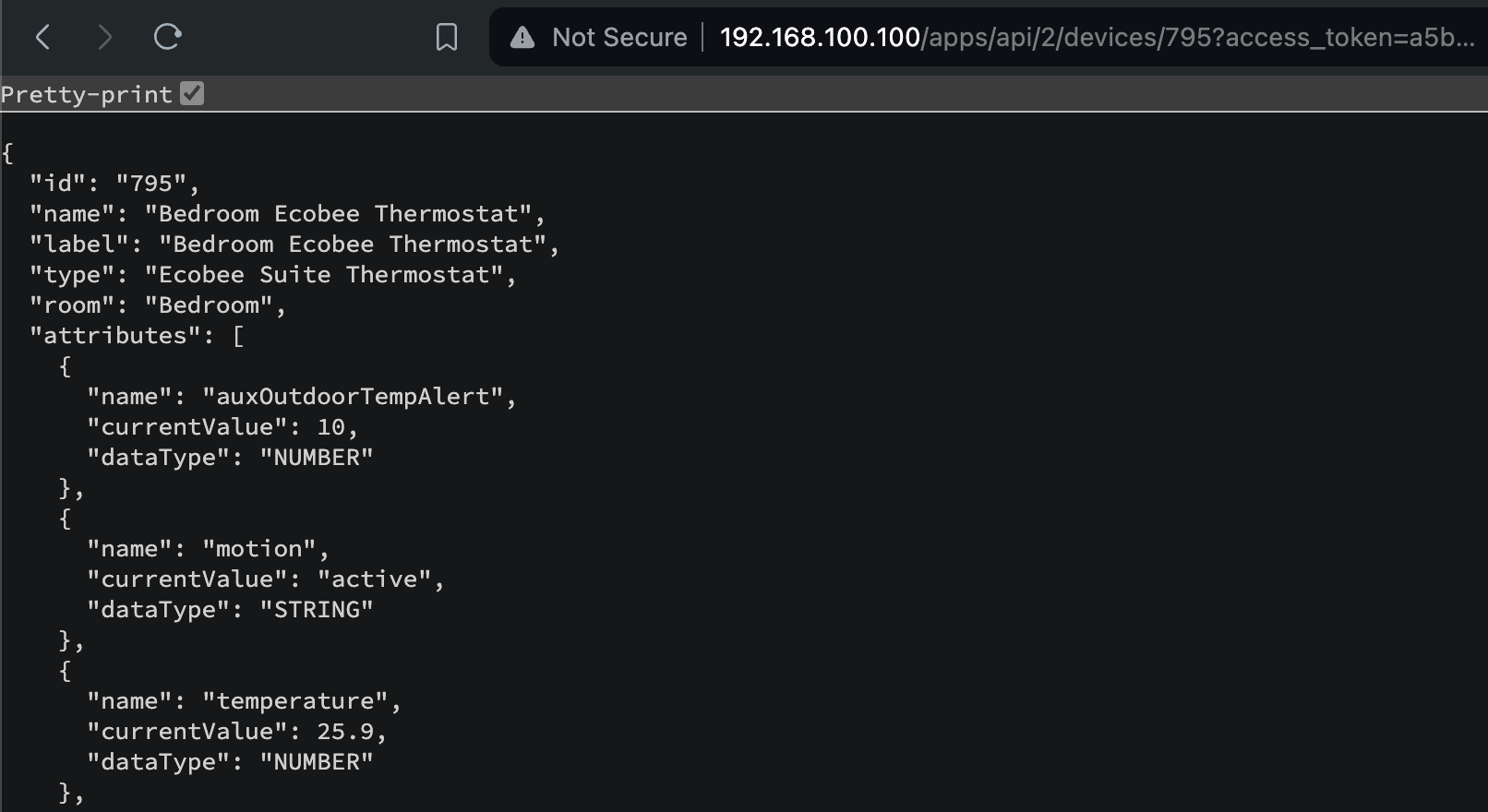Click the currentValue 25.9 line
The width and height of the screenshot is (1488, 812).
(x=237, y=731)
